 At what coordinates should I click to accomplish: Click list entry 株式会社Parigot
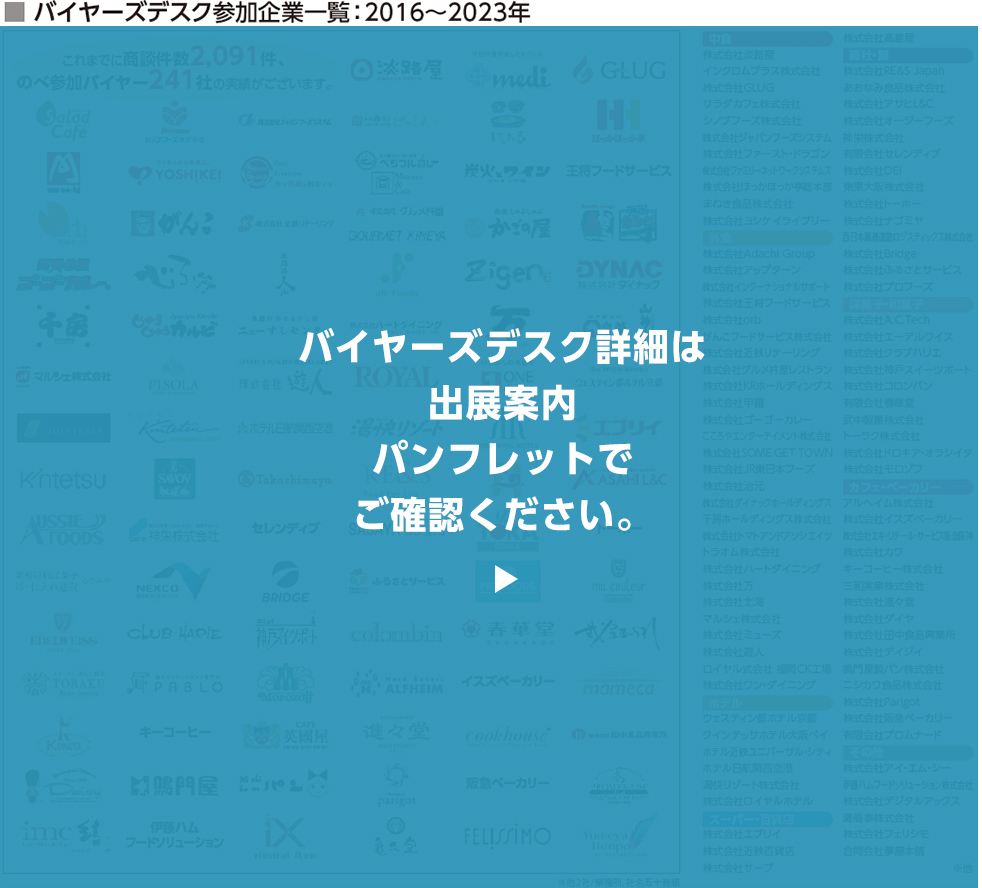(x=881, y=702)
